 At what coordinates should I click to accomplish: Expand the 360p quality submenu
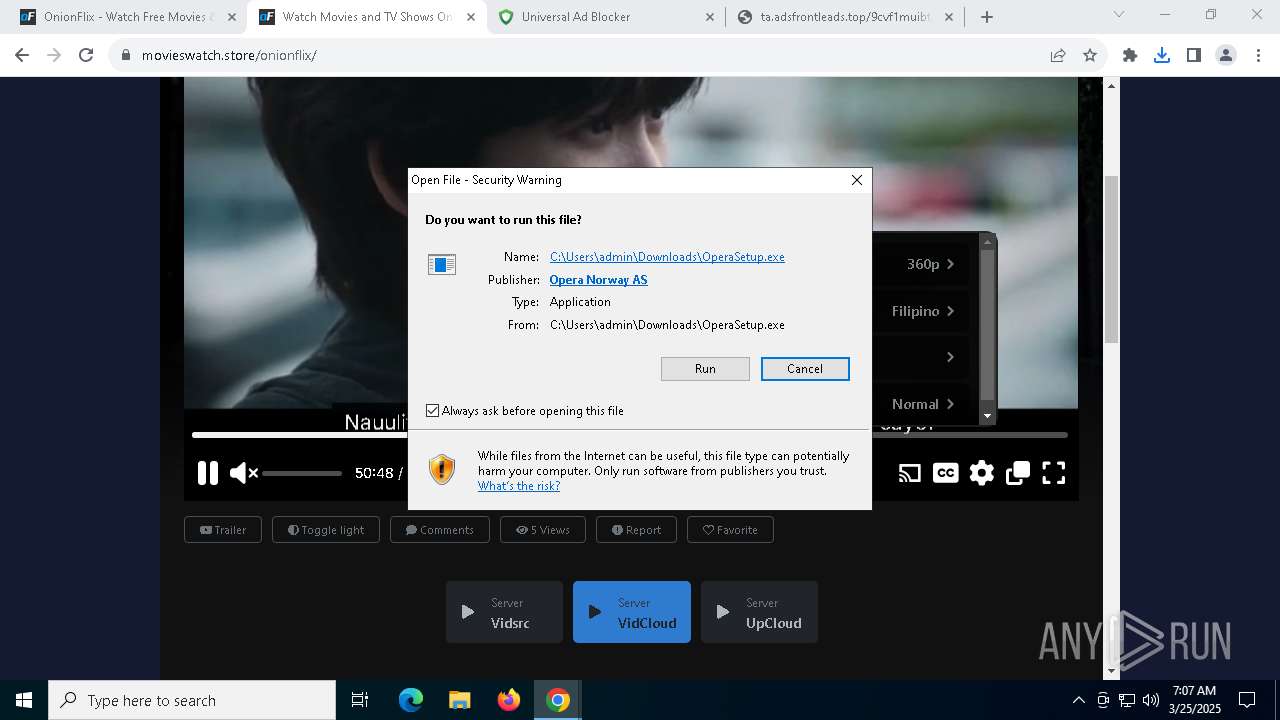pos(922,264)
